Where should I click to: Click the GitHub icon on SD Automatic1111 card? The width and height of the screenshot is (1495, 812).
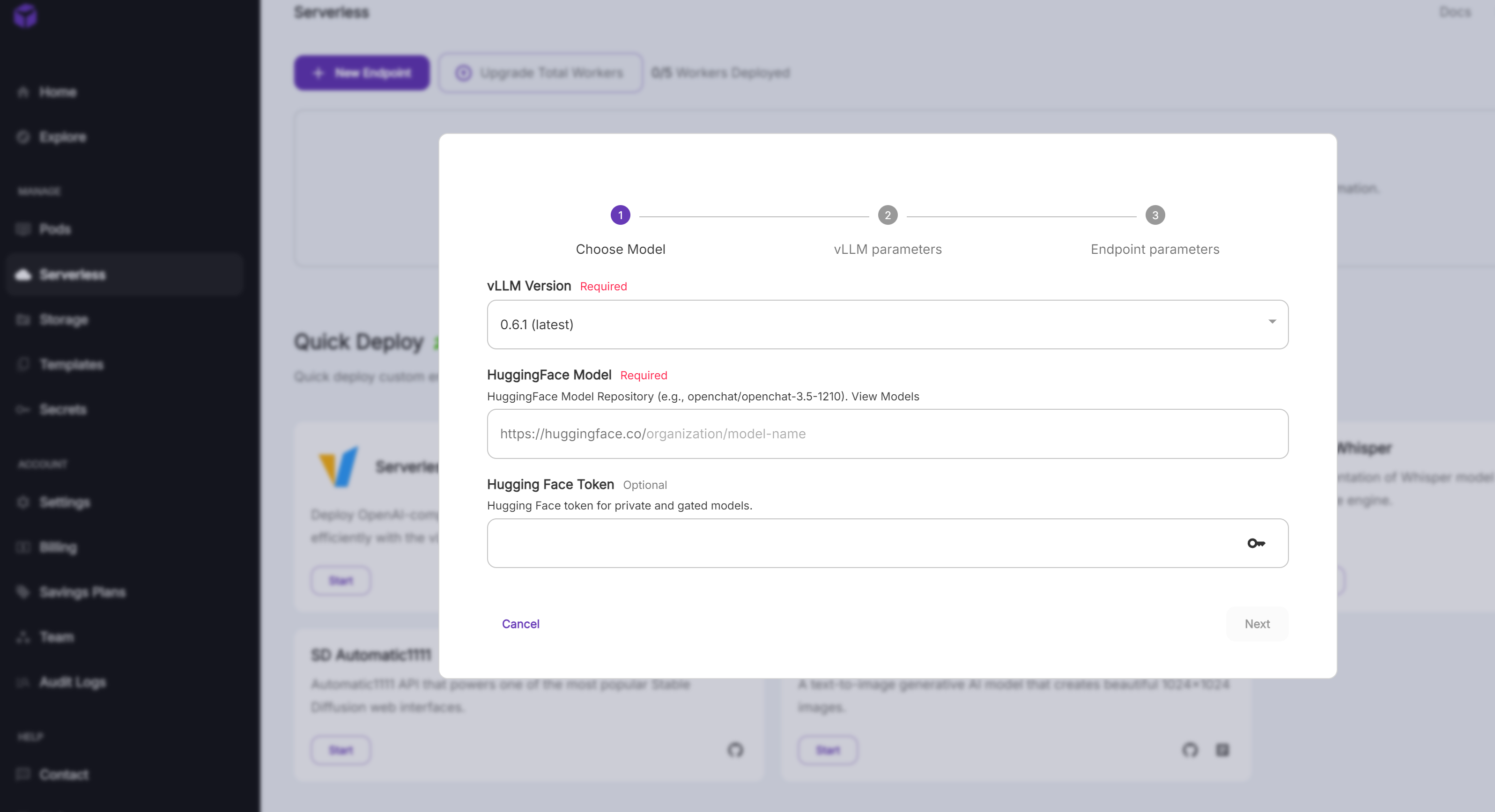coord(735,750)
